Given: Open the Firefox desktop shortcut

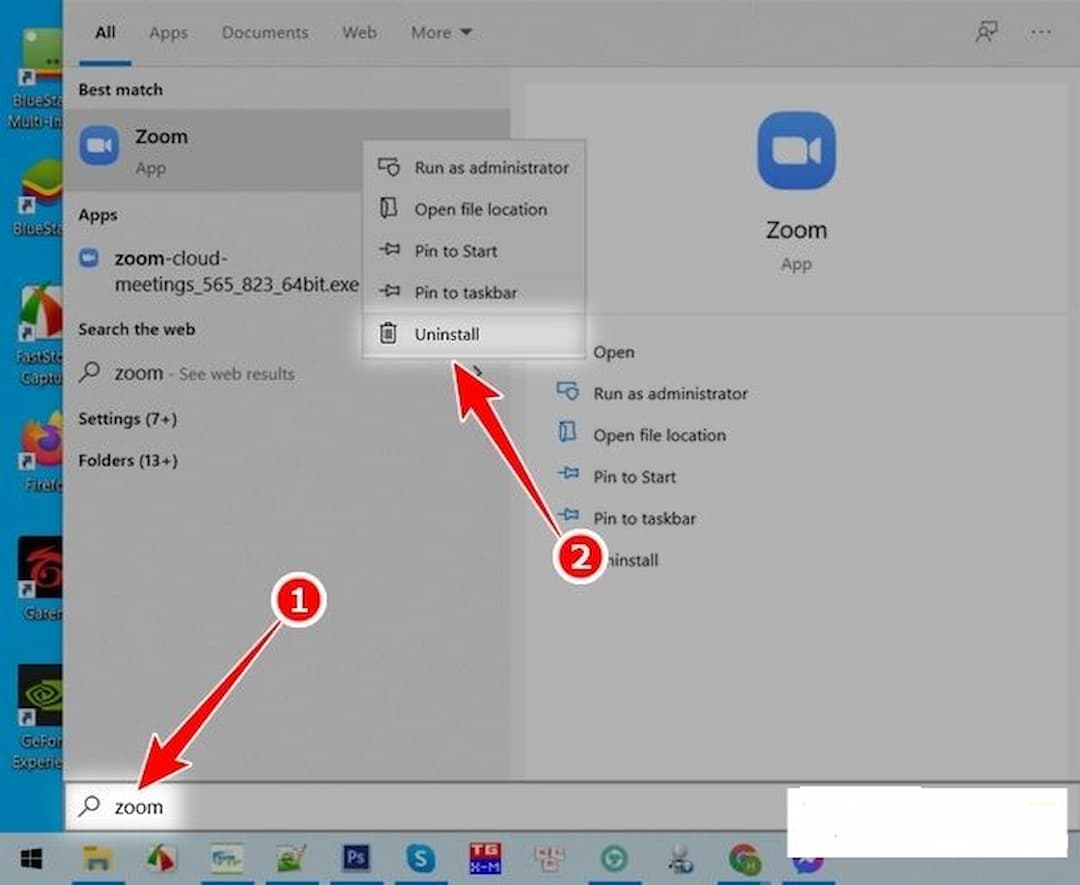Looking at the screenshot, I should (41, 450).
